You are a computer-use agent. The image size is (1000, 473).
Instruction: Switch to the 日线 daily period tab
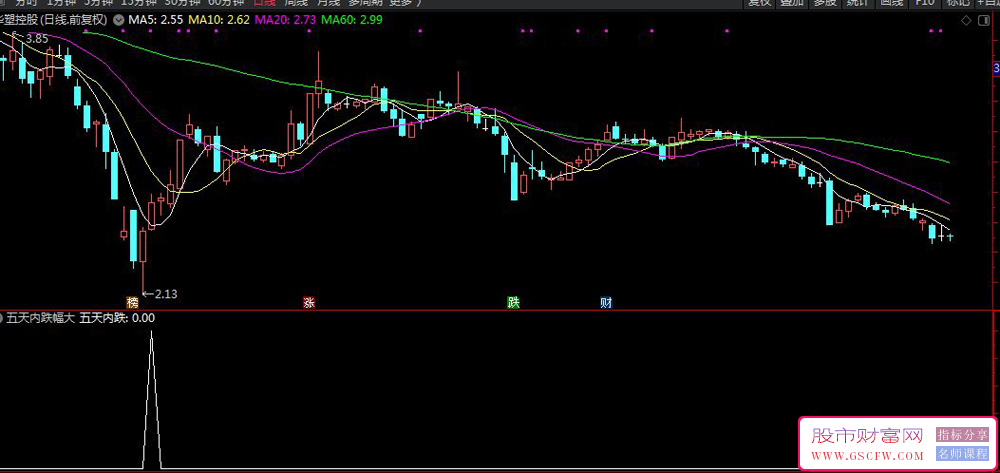(x=265, y=3)
